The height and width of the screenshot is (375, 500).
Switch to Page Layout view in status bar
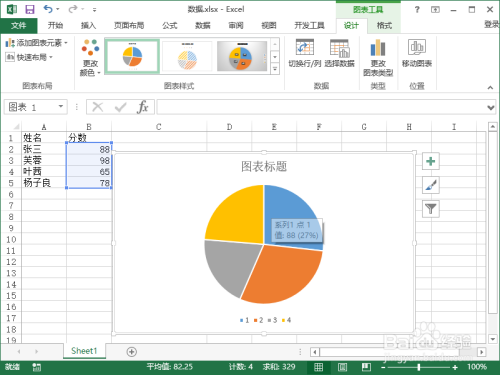point(342,367)
